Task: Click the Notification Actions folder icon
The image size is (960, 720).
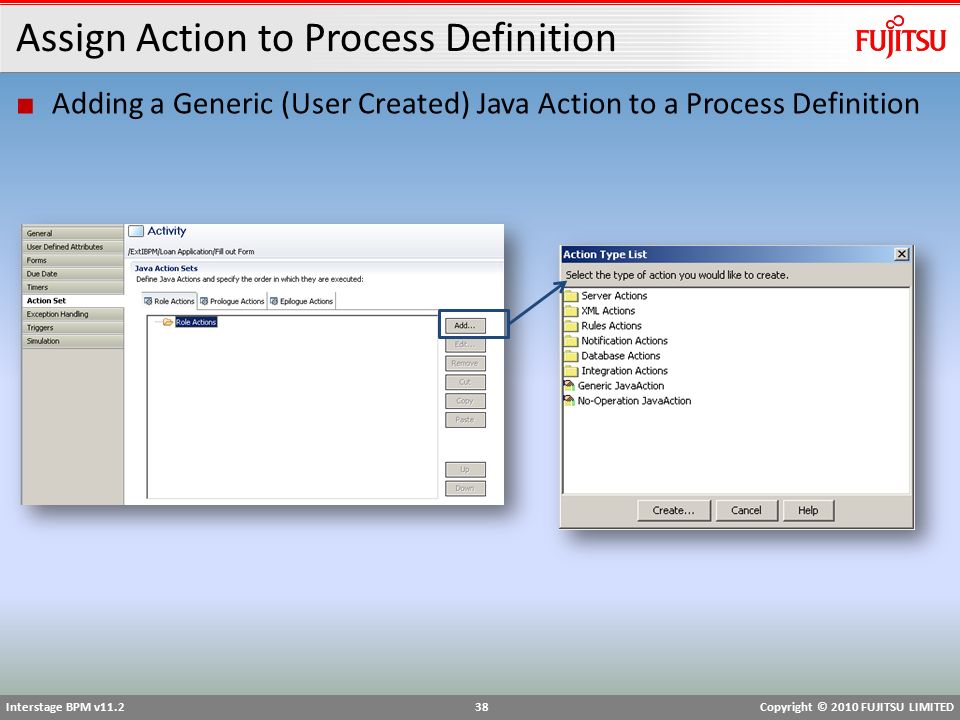Action: (571, 341)
